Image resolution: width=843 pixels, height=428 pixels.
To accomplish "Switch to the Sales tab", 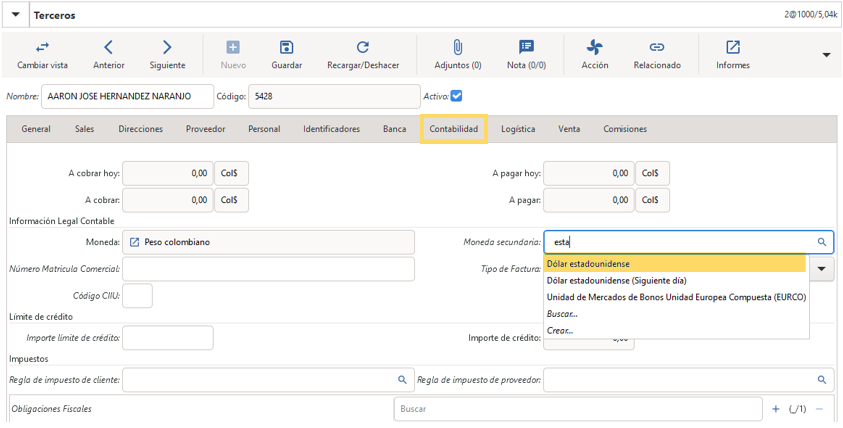I will (84, 129).
